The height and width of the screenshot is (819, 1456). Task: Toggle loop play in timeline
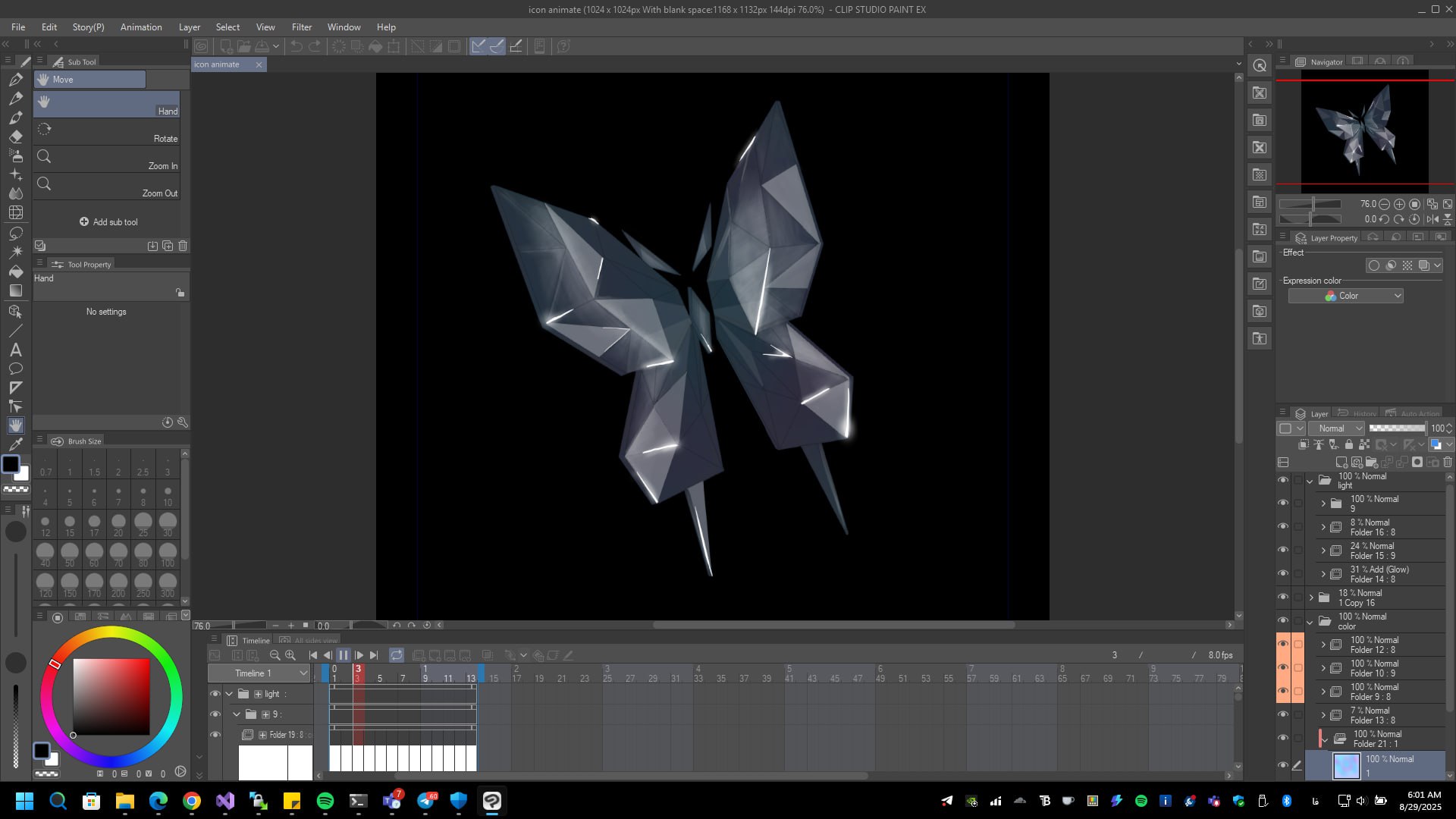[x=397, y=655]
